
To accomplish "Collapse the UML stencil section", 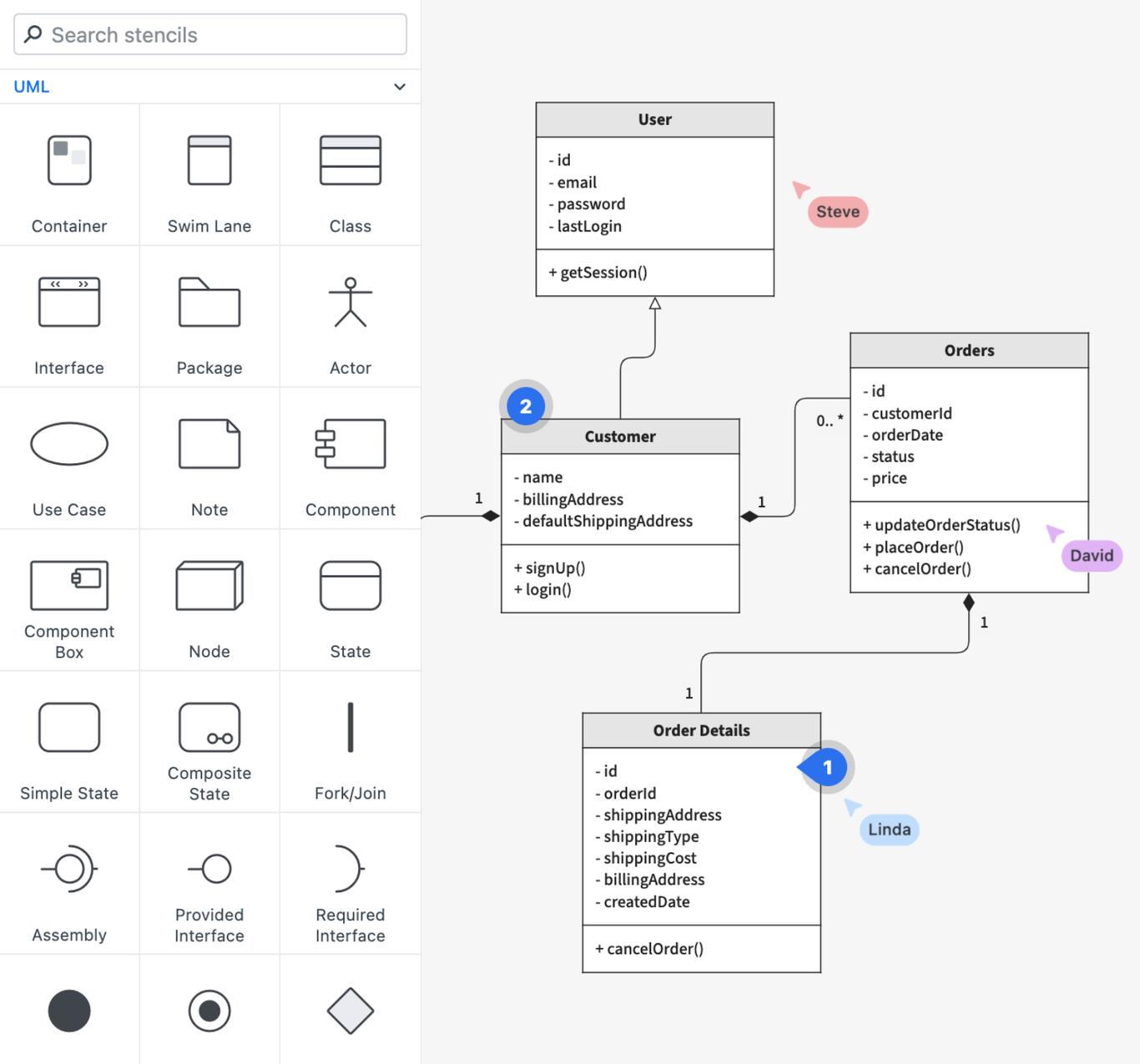I will pyautogui.click(x=399, y=86).
